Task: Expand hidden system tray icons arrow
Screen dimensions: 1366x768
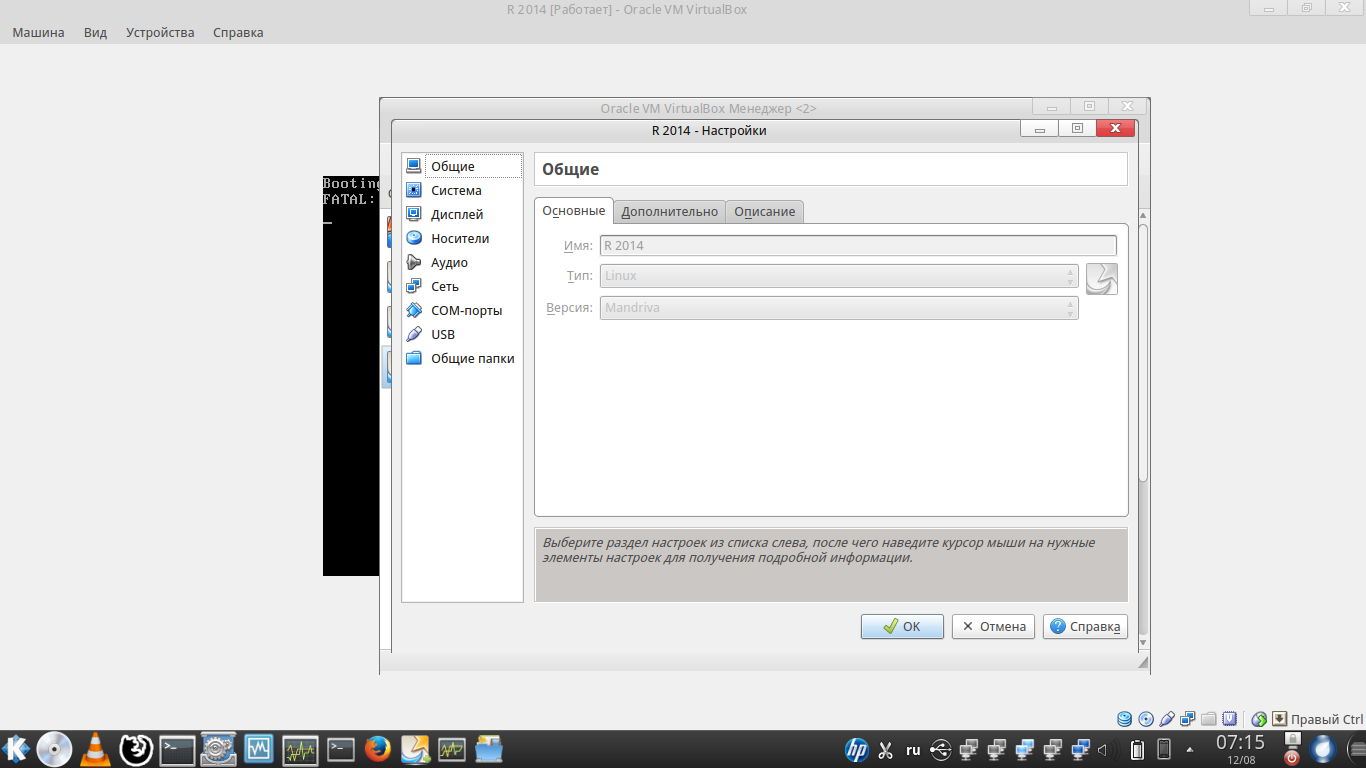Action: coord(1190,749)
